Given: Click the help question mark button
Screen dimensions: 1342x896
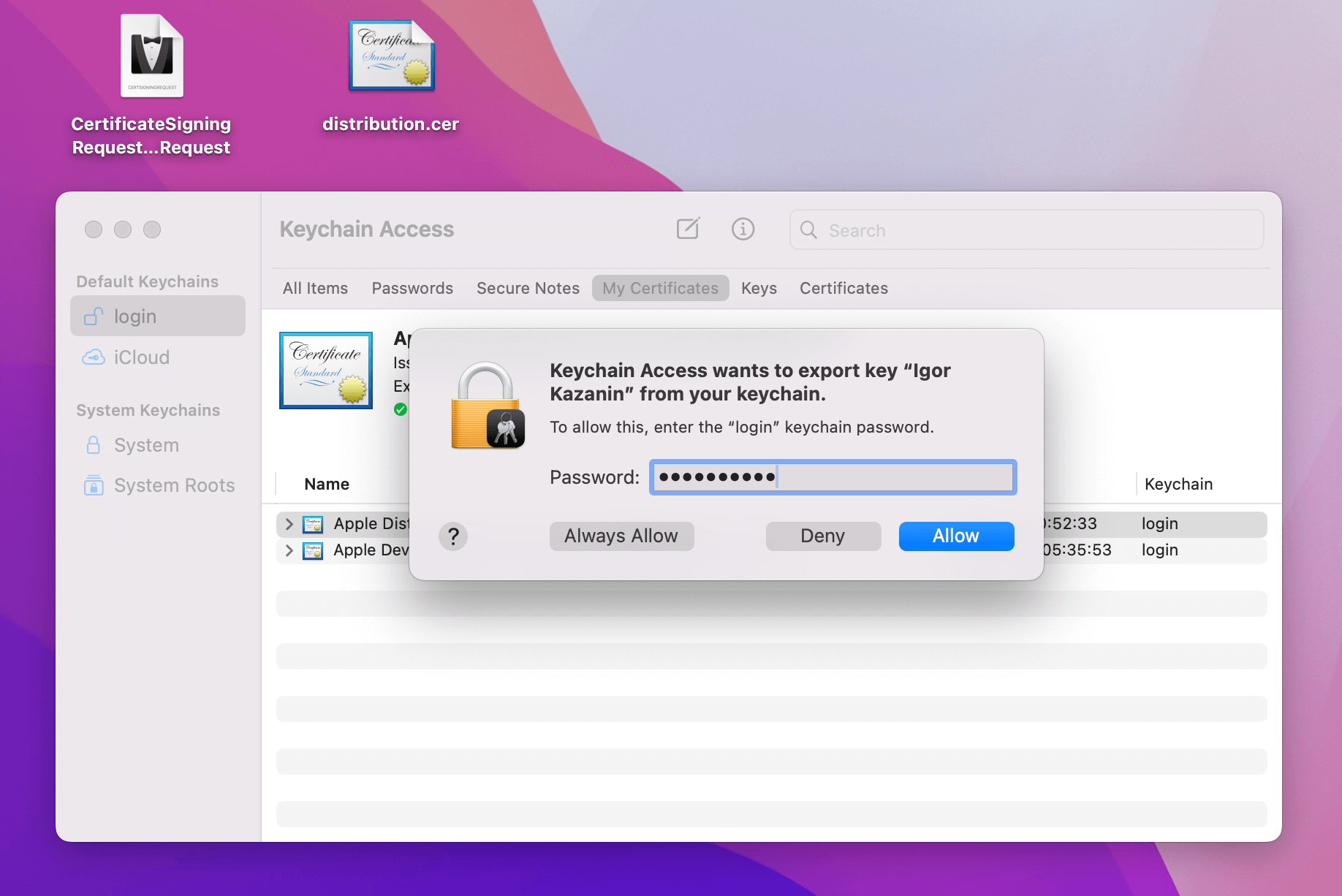Looking at the screenshot, I should (x=453, y=536).
